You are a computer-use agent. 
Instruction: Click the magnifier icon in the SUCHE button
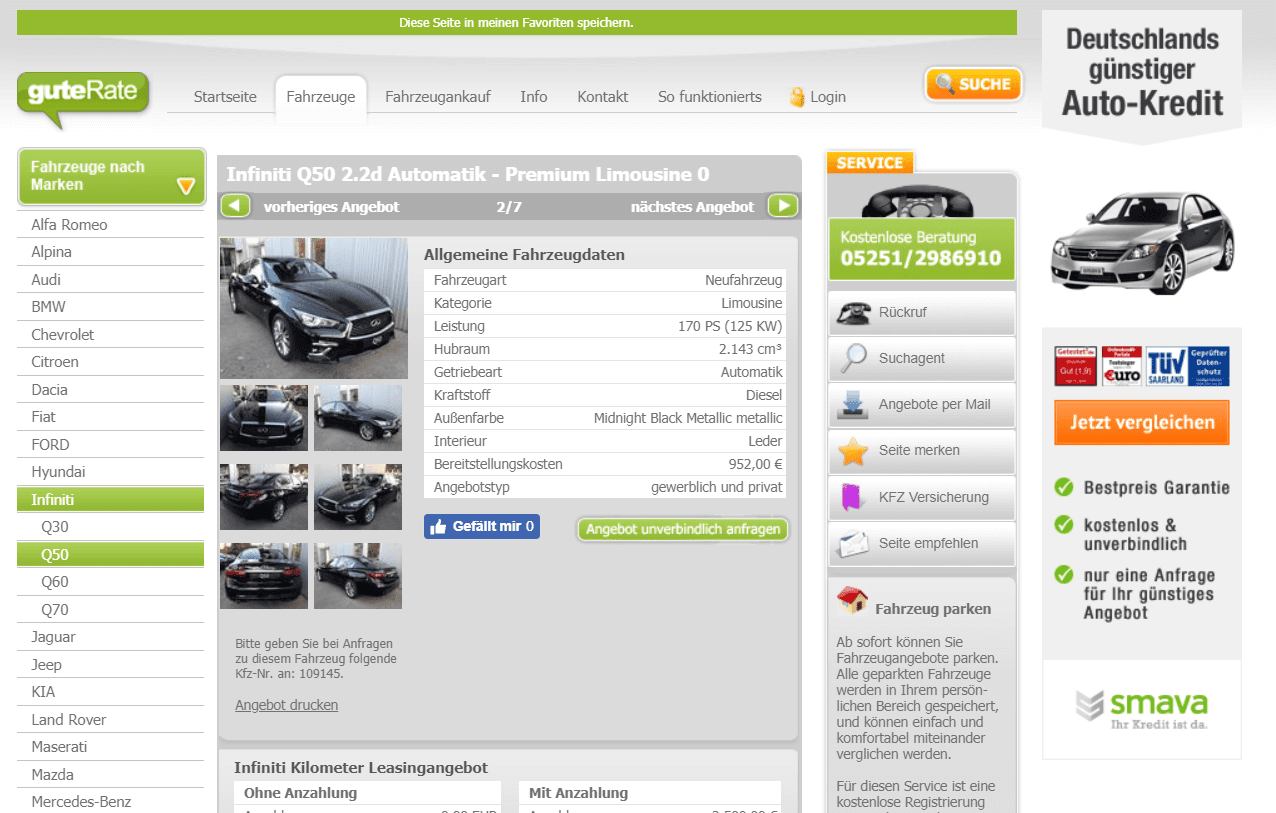pyautogui.click(x=943, y=84)
